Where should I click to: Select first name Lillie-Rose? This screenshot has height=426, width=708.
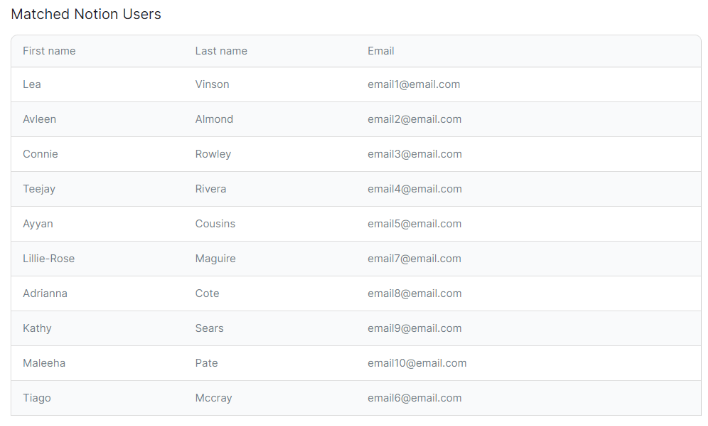tap(49, 258)
